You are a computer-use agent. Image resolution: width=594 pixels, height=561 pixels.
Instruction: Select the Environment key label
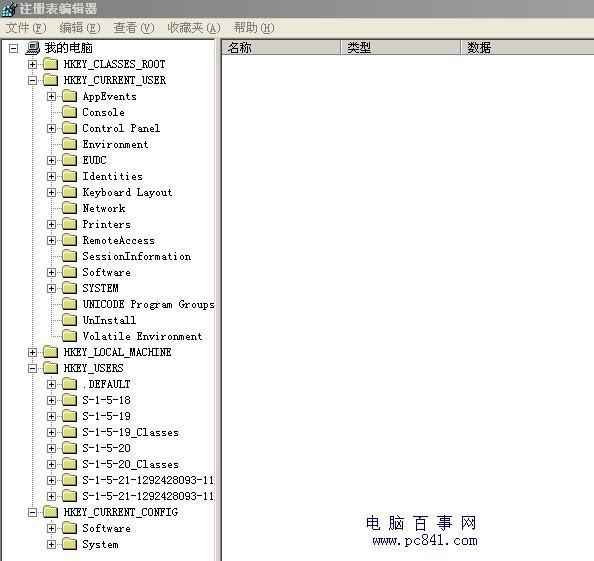116,144
